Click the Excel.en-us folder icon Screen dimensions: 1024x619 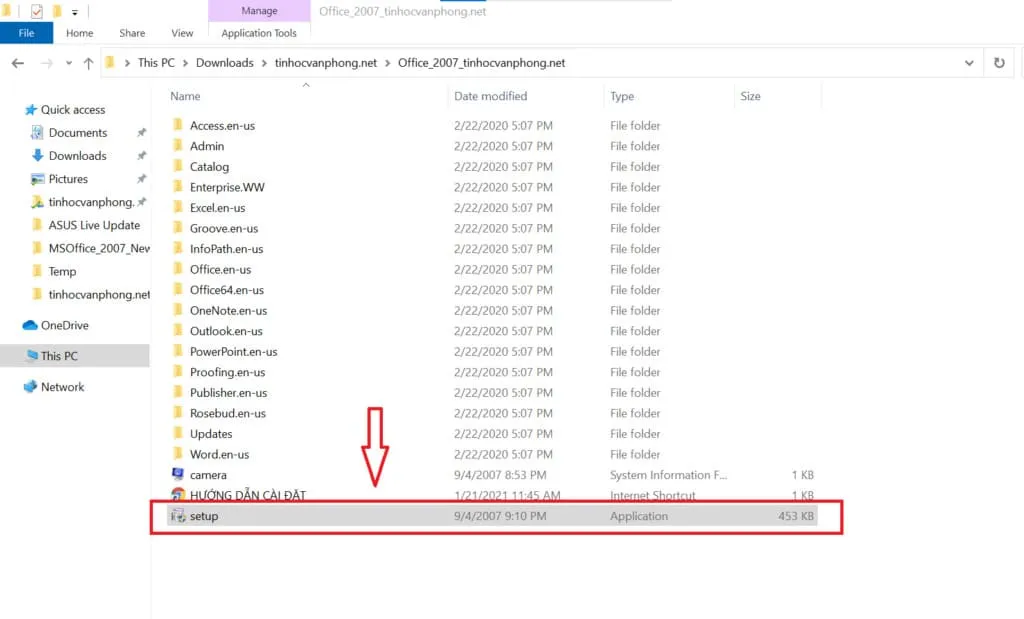pos(178,207)
